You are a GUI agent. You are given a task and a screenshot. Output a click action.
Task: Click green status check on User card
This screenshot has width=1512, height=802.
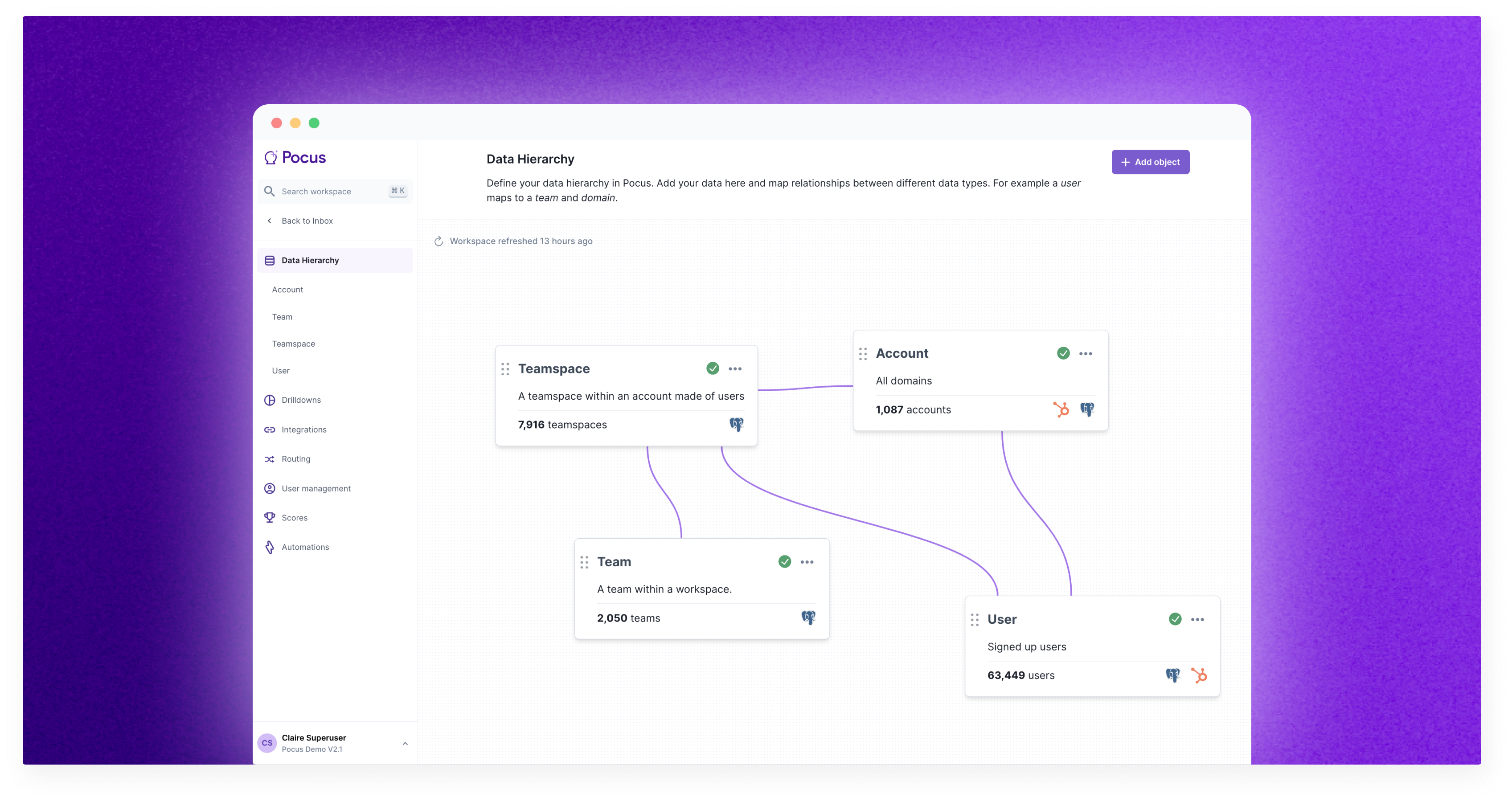(x=1175, y=619)
